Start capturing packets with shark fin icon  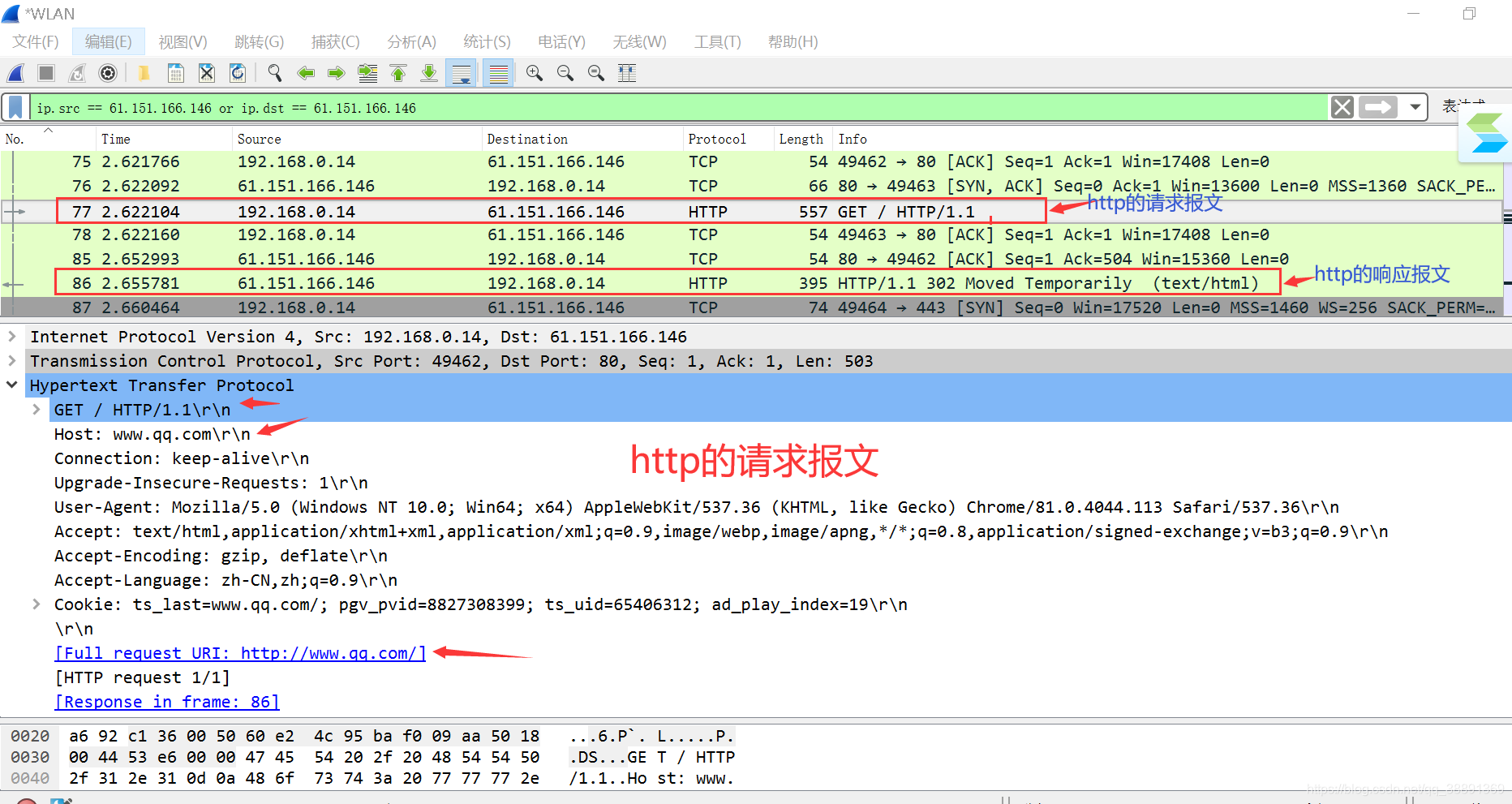point(15,73)
